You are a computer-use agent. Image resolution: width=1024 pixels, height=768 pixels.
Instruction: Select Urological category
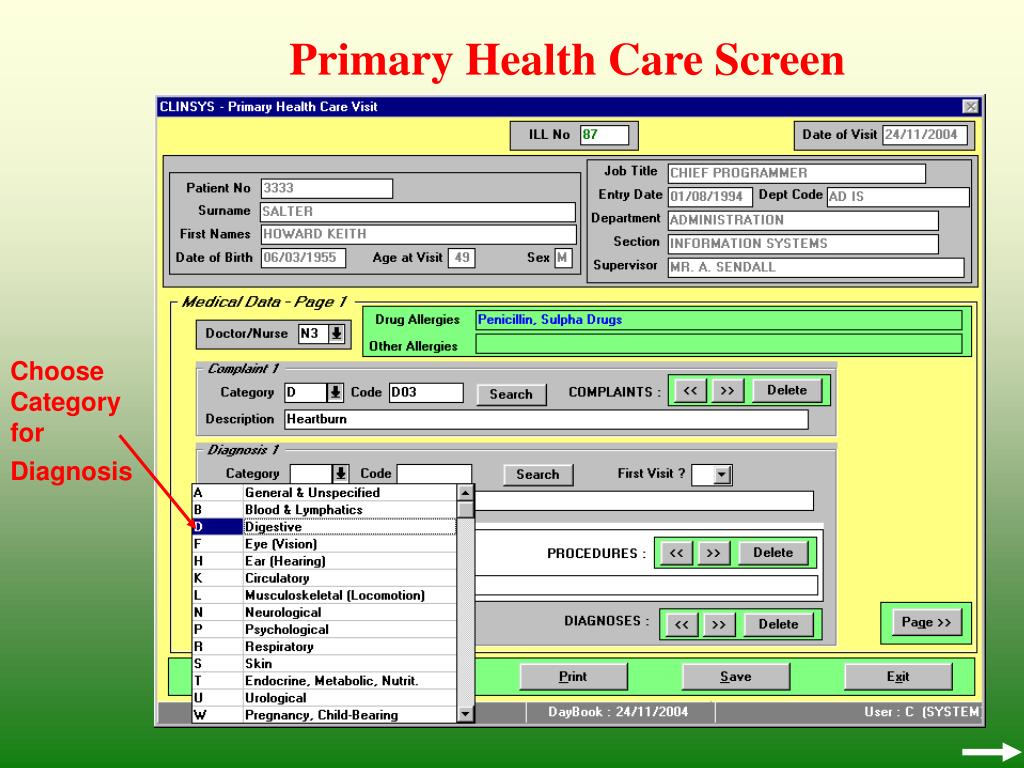[325, 697]
